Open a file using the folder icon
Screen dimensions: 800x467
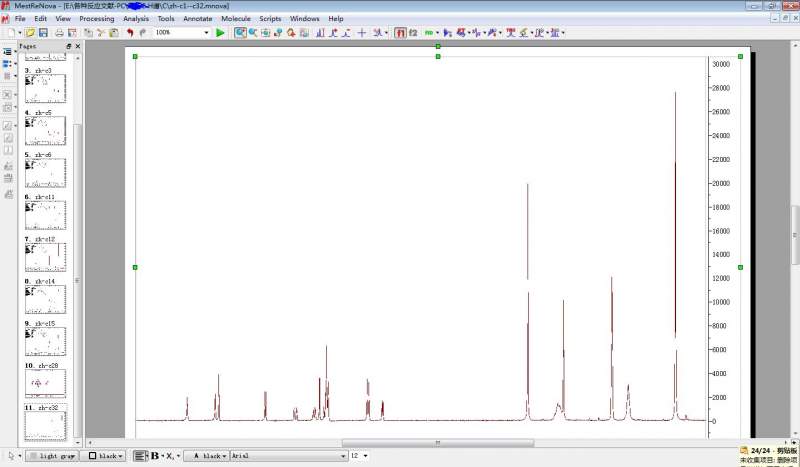click(30, 33)
